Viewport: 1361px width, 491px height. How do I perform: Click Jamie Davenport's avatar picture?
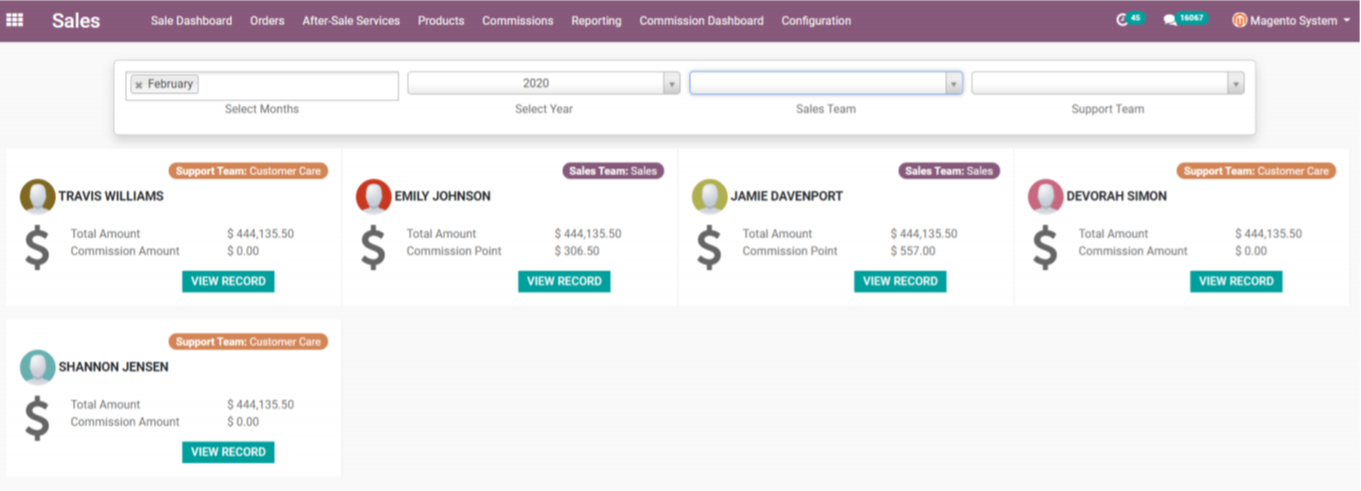coord(710,196)
